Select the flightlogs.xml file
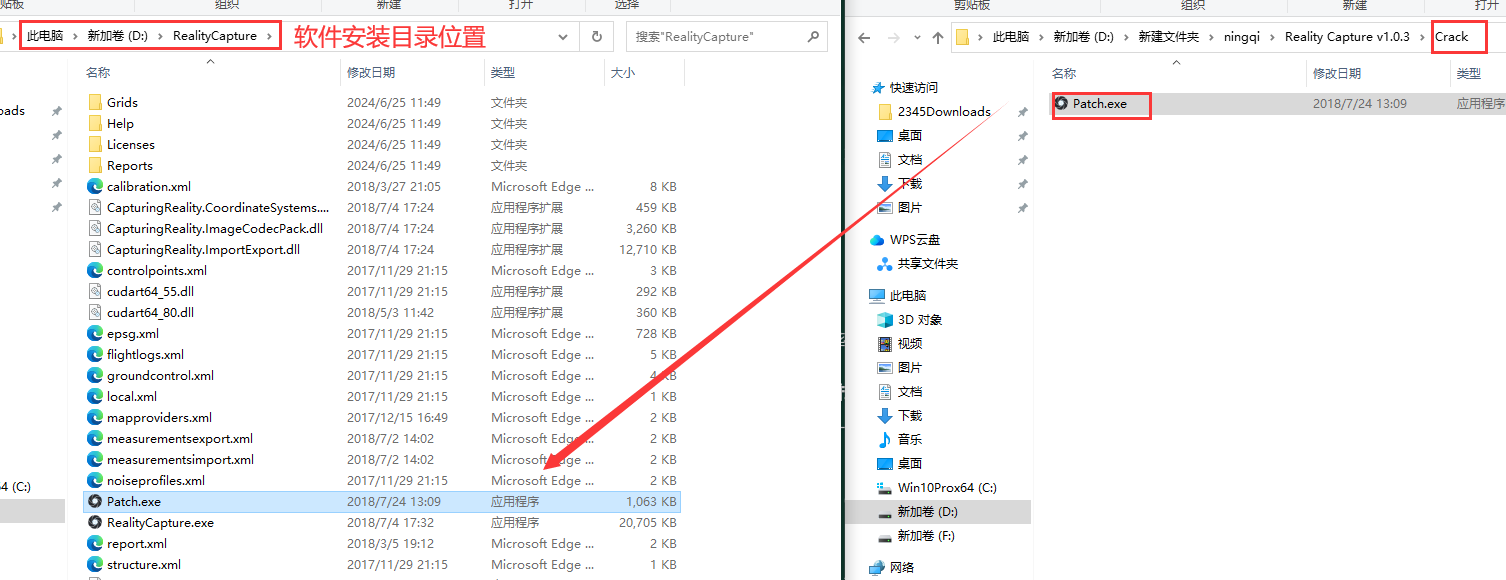This screenshot has height=580, width=1506. tap(145, 354)
